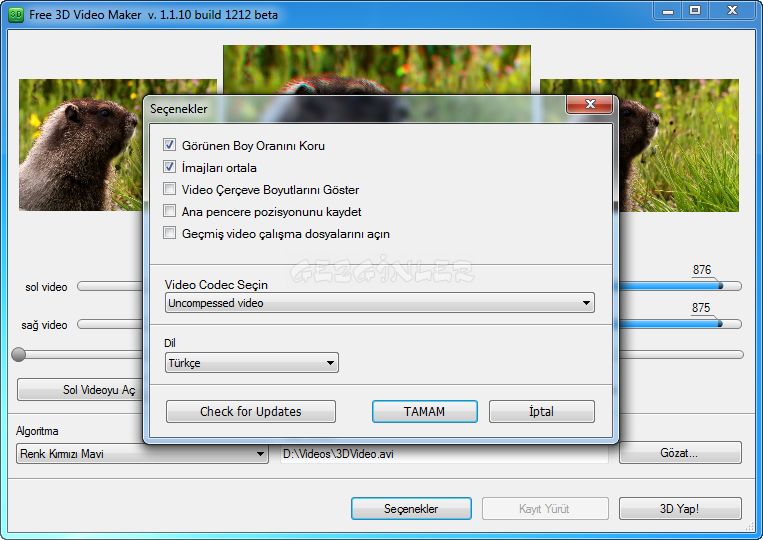Uncheck Görünen Boy Oranını Koru checkbox
The width and height of the screenshot is (763, 540).
169,144
